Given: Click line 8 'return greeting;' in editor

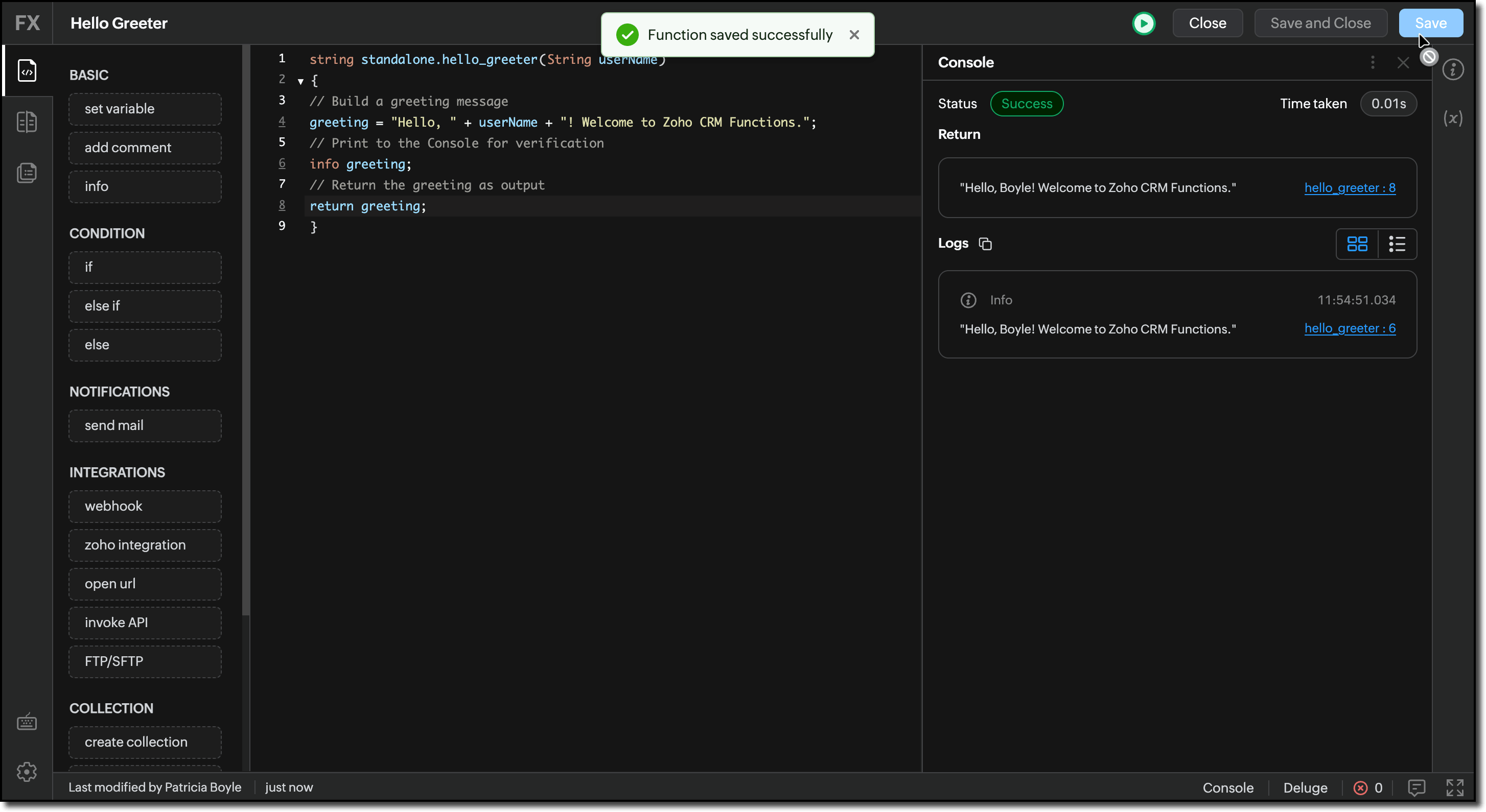Looking at the screenshot, I should [x=367, y=206].
